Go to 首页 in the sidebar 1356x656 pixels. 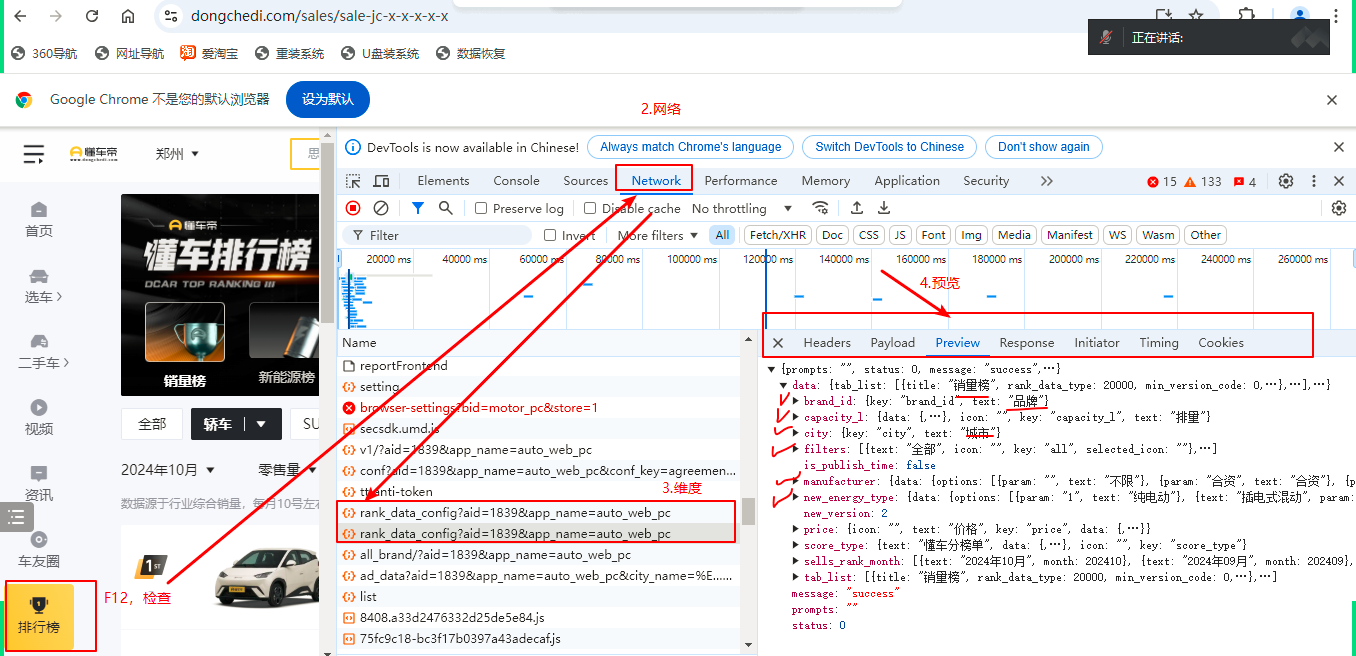pos(39,220)
